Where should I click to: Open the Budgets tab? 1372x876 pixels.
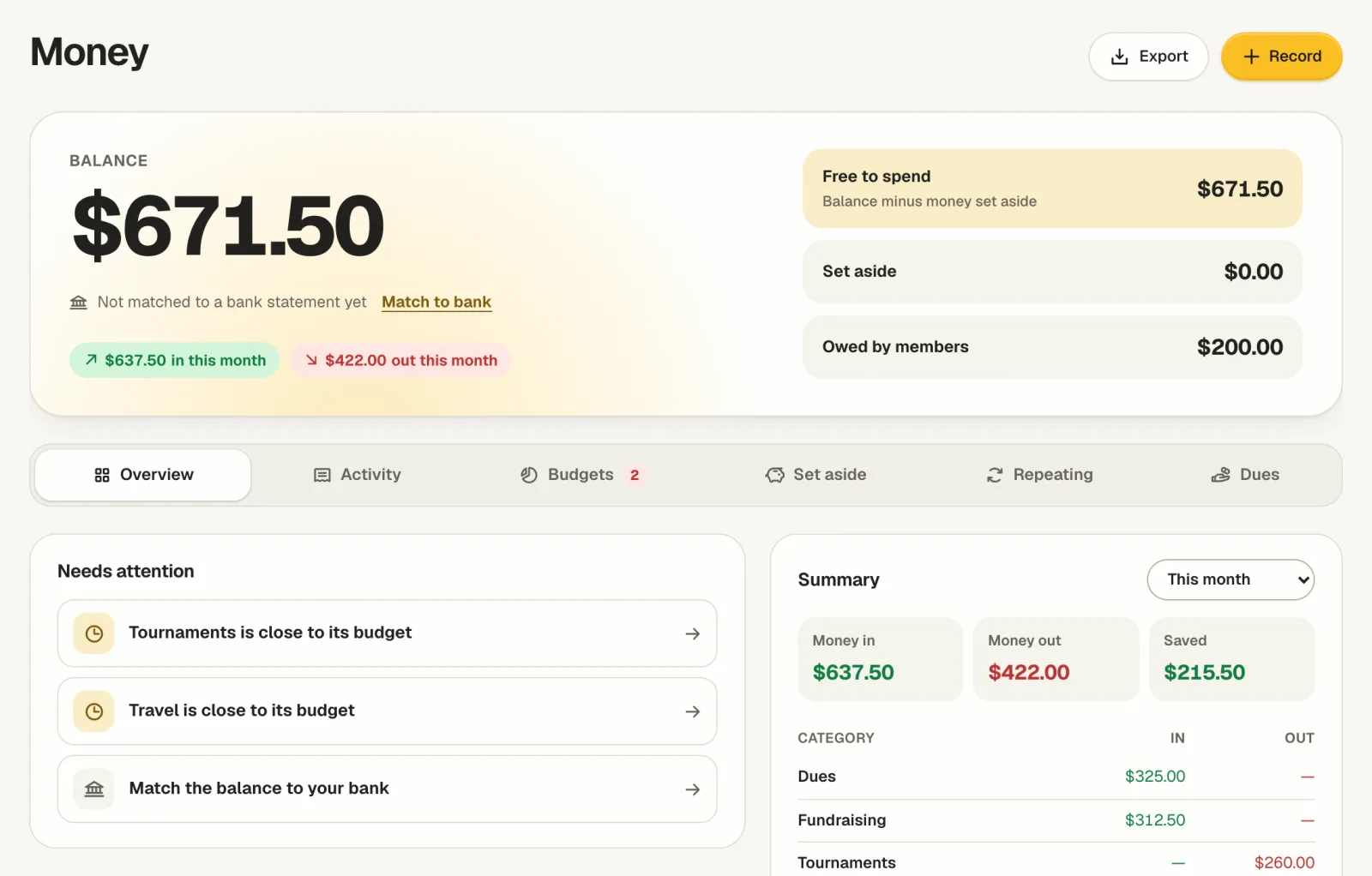[x=581, y=475]
